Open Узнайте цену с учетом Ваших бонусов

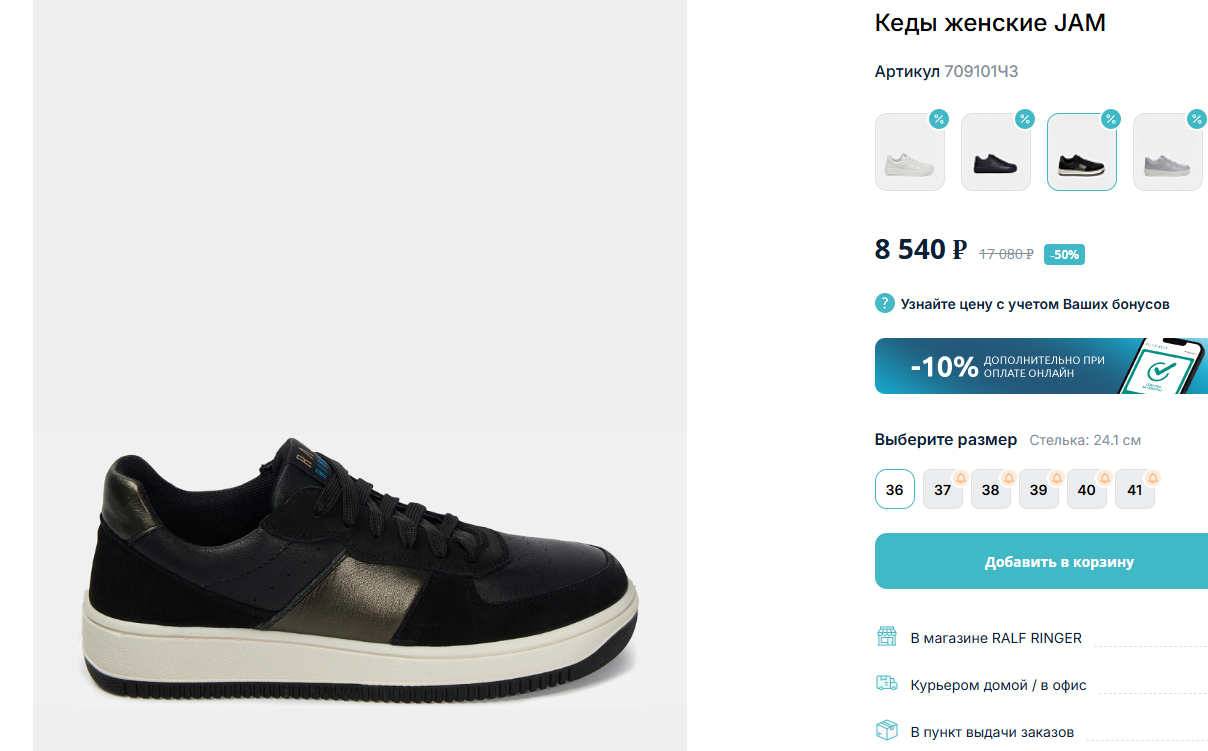(1035, 304)
